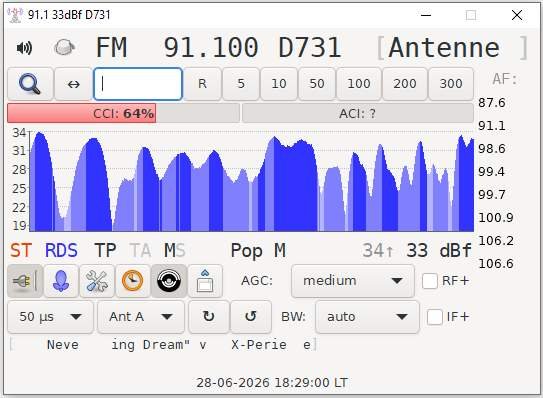Image resolution: width=543 pixels, height=398 pixels.
Task: Click the grey ball squelch icon
Action: pos(64,47)
